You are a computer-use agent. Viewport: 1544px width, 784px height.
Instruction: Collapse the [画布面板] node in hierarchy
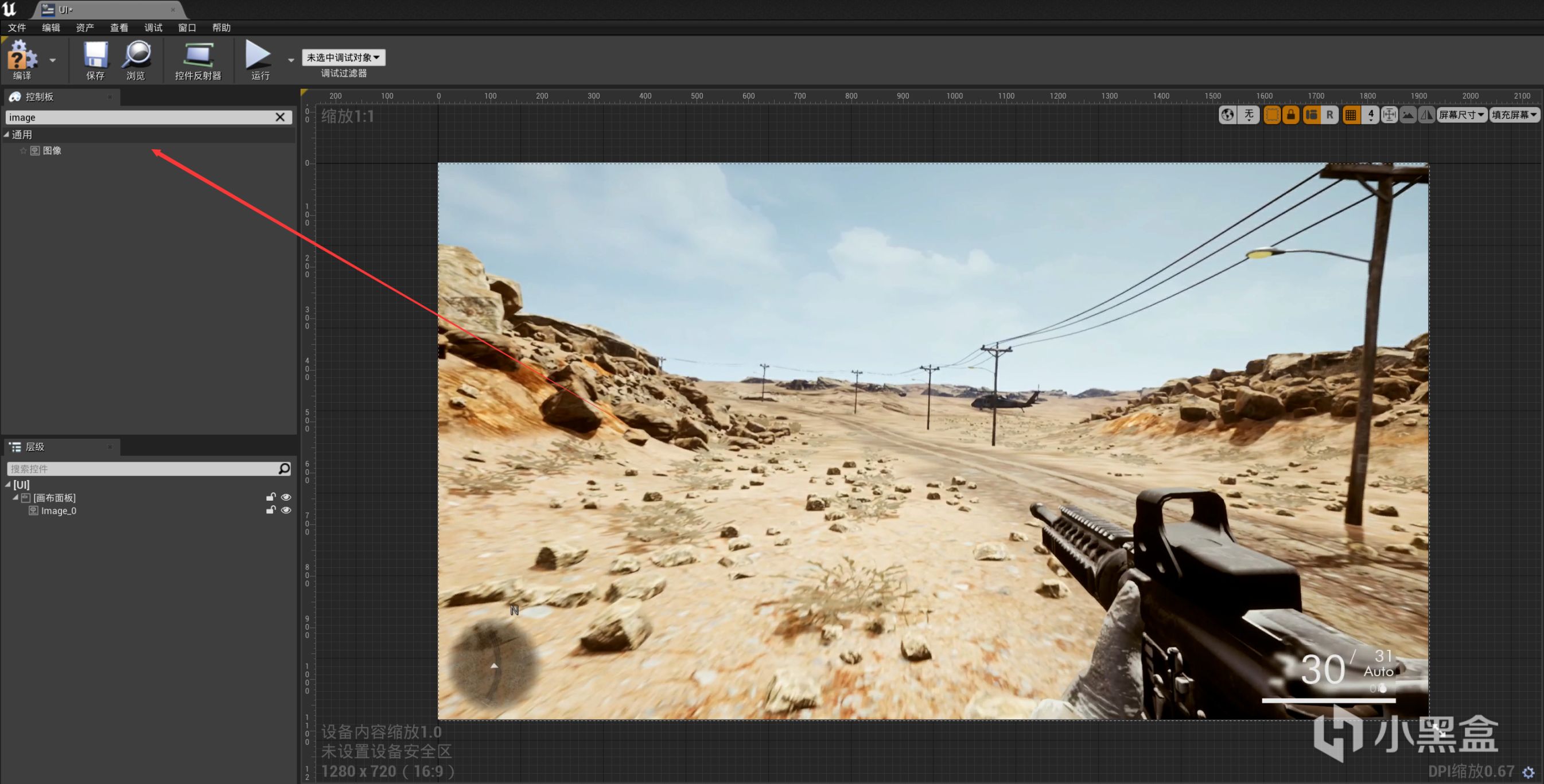pyautogui.click(x=15, y=497)
